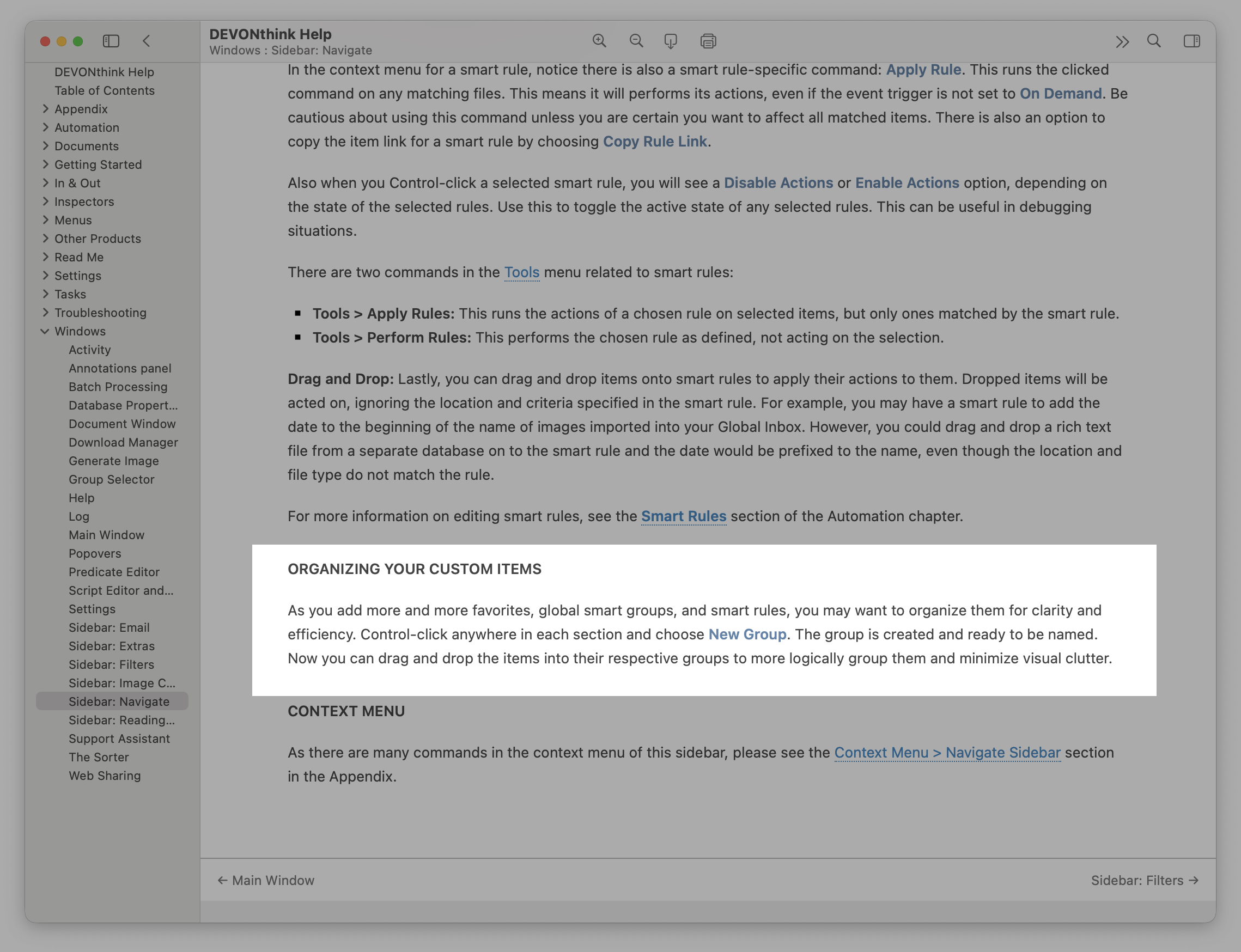Go to previous page Main Window
Image resolution: width=1241 pixels, height=952 pixels.
[x=266, y=880]
